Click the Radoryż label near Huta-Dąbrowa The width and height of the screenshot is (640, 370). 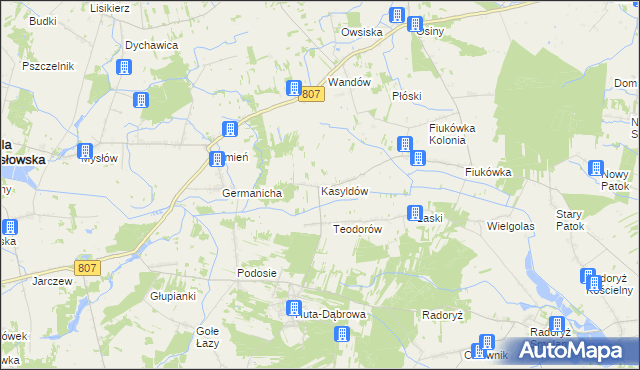click(x=442, y=315)
